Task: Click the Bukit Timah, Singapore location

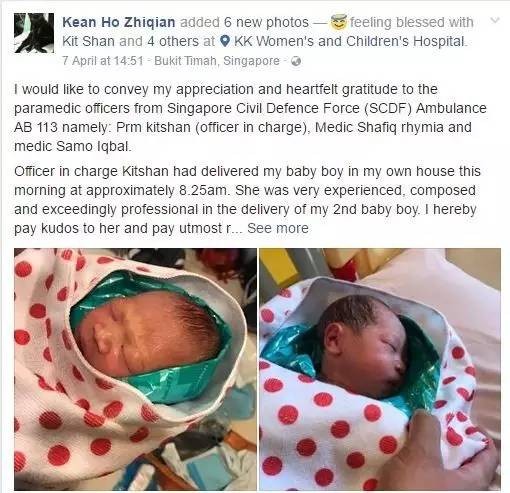Action: (217, 61)
